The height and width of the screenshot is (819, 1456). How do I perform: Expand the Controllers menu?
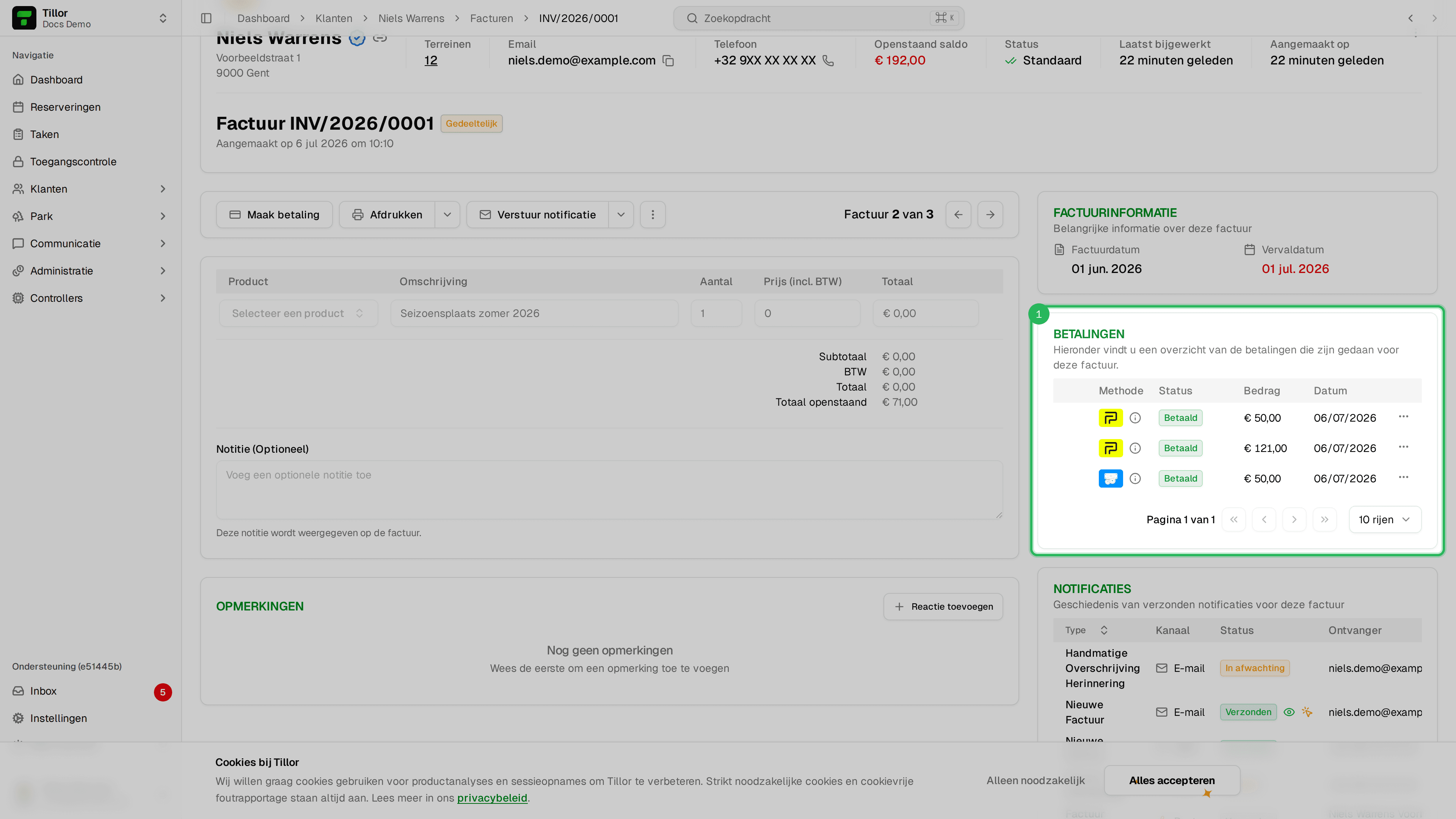click(91, 298)
